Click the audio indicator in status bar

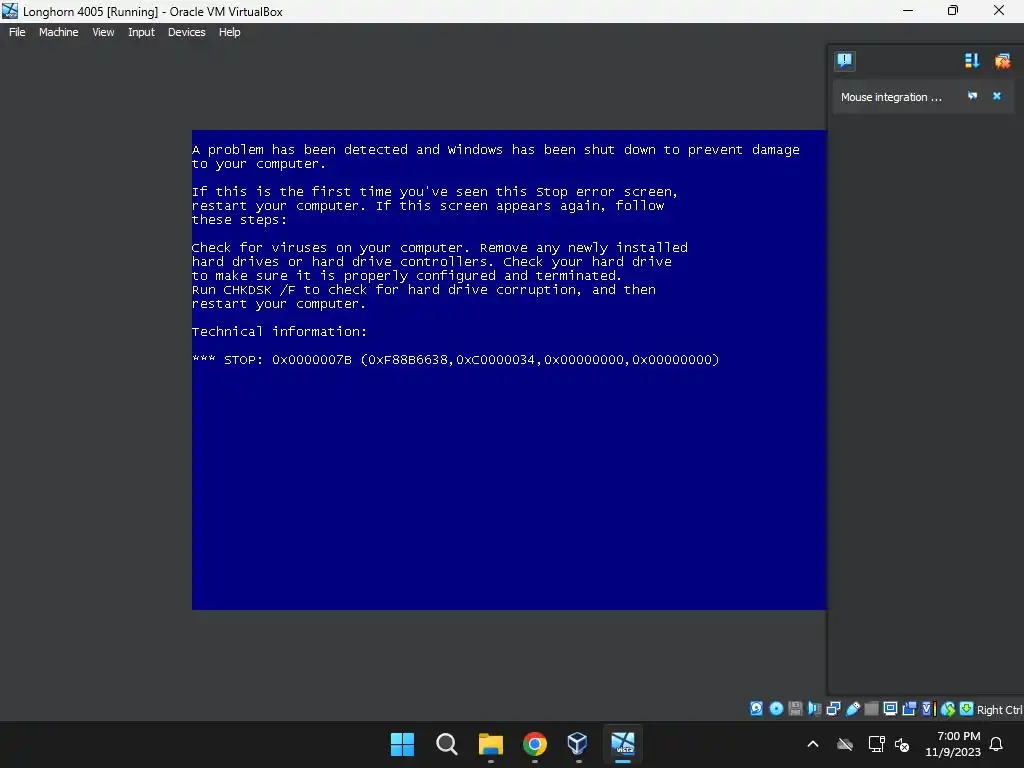814,709
